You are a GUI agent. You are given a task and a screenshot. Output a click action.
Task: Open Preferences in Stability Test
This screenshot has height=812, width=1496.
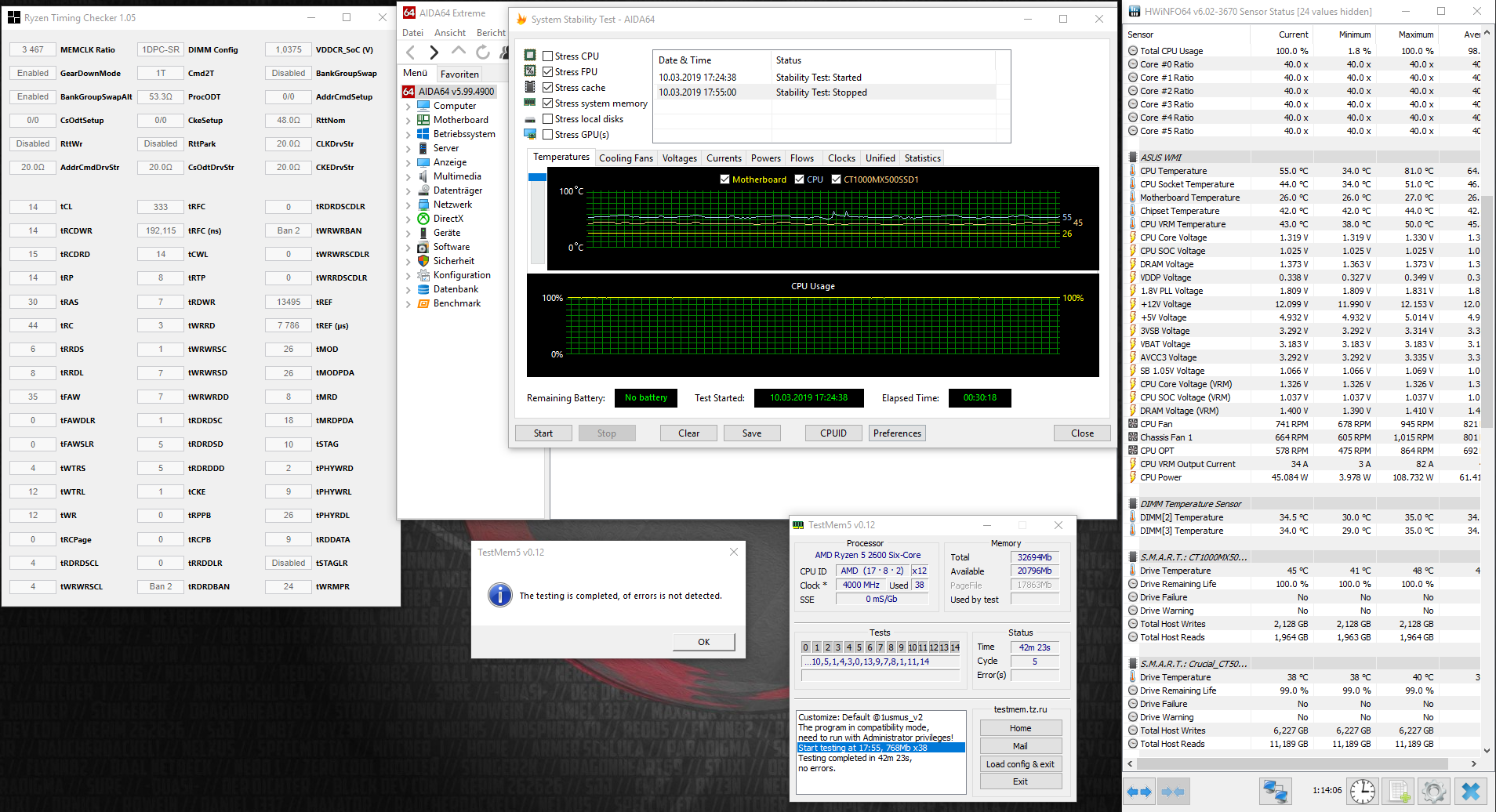(898, 433)
